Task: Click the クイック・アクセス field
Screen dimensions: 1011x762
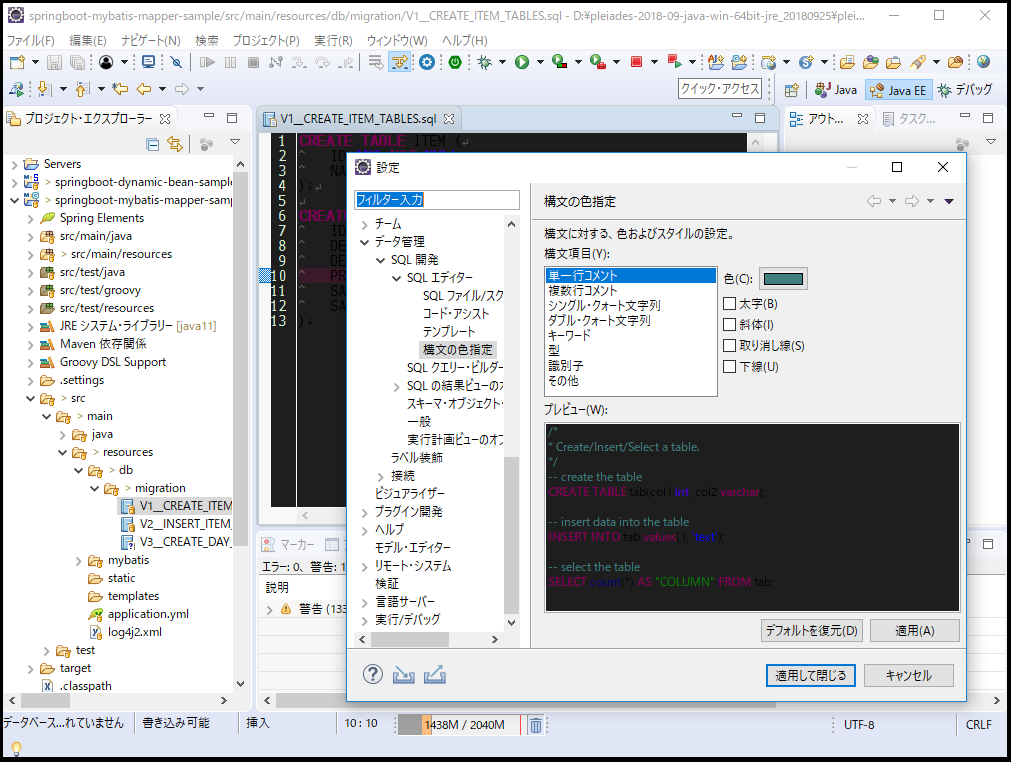Action: pyautogui.click(x=720, y=88)
